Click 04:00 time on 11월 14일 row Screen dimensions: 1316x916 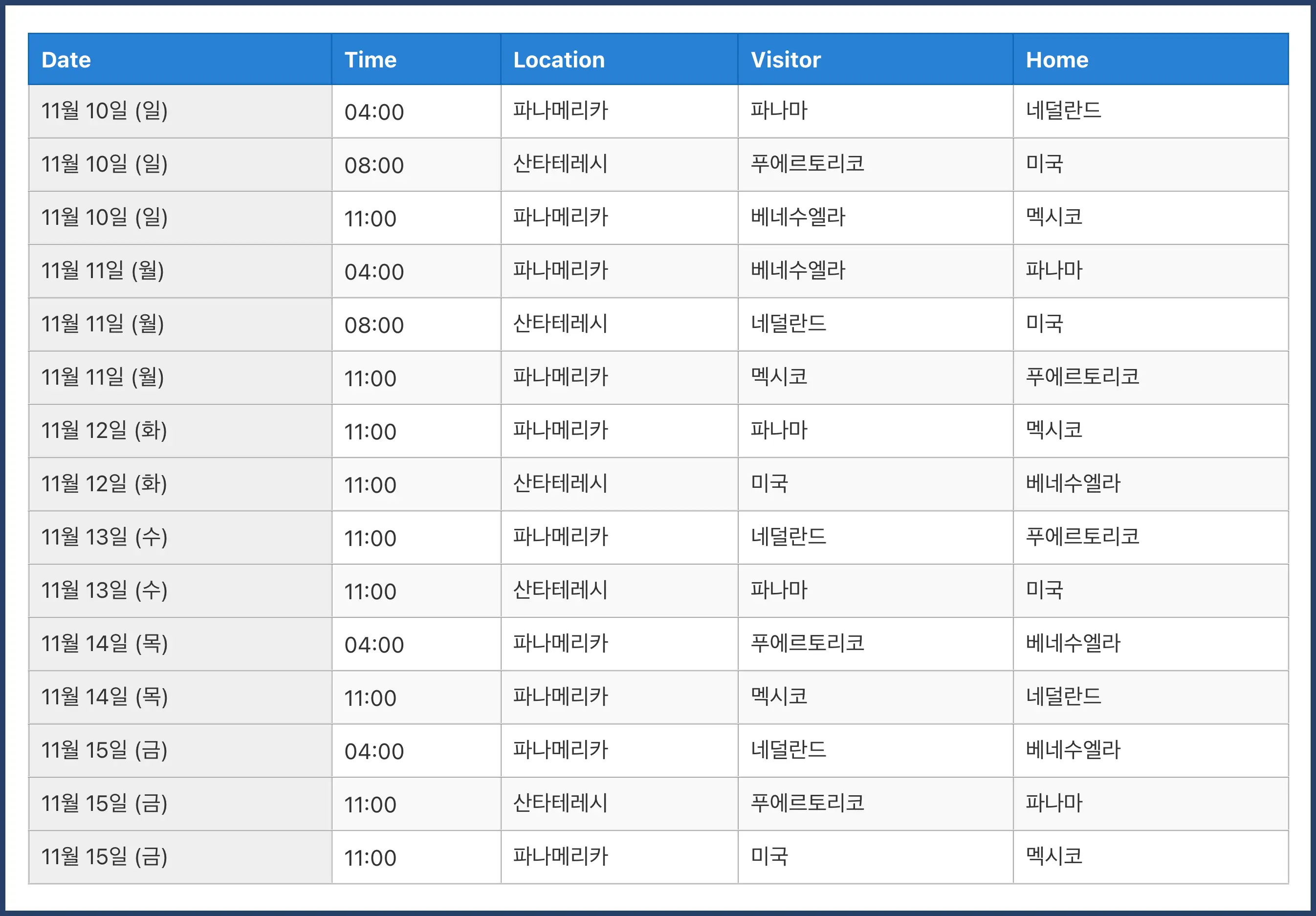click(374, 645)
